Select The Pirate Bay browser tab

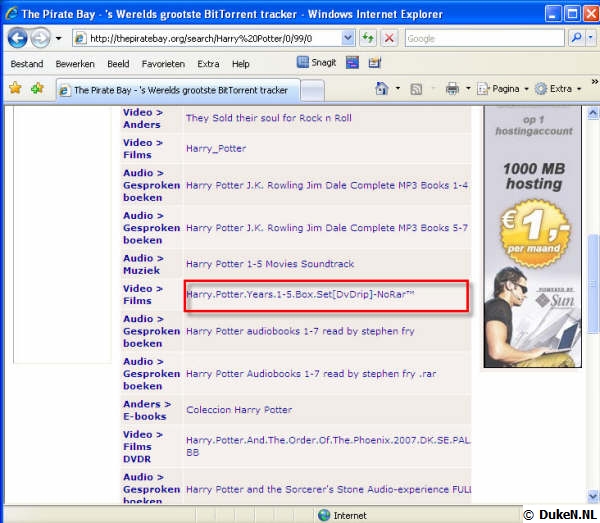tap(178, 90)
